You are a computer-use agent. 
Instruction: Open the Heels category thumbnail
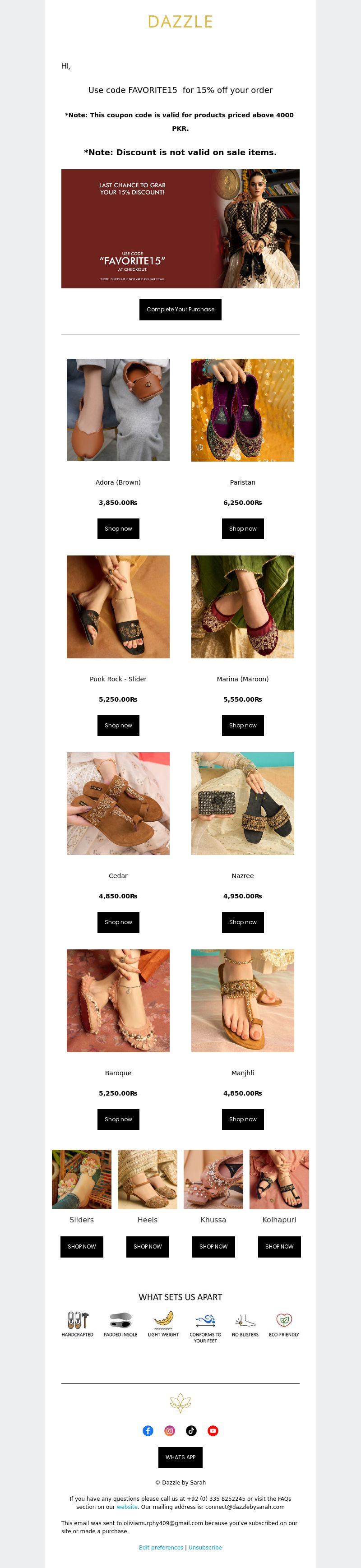pos(147,1179)
